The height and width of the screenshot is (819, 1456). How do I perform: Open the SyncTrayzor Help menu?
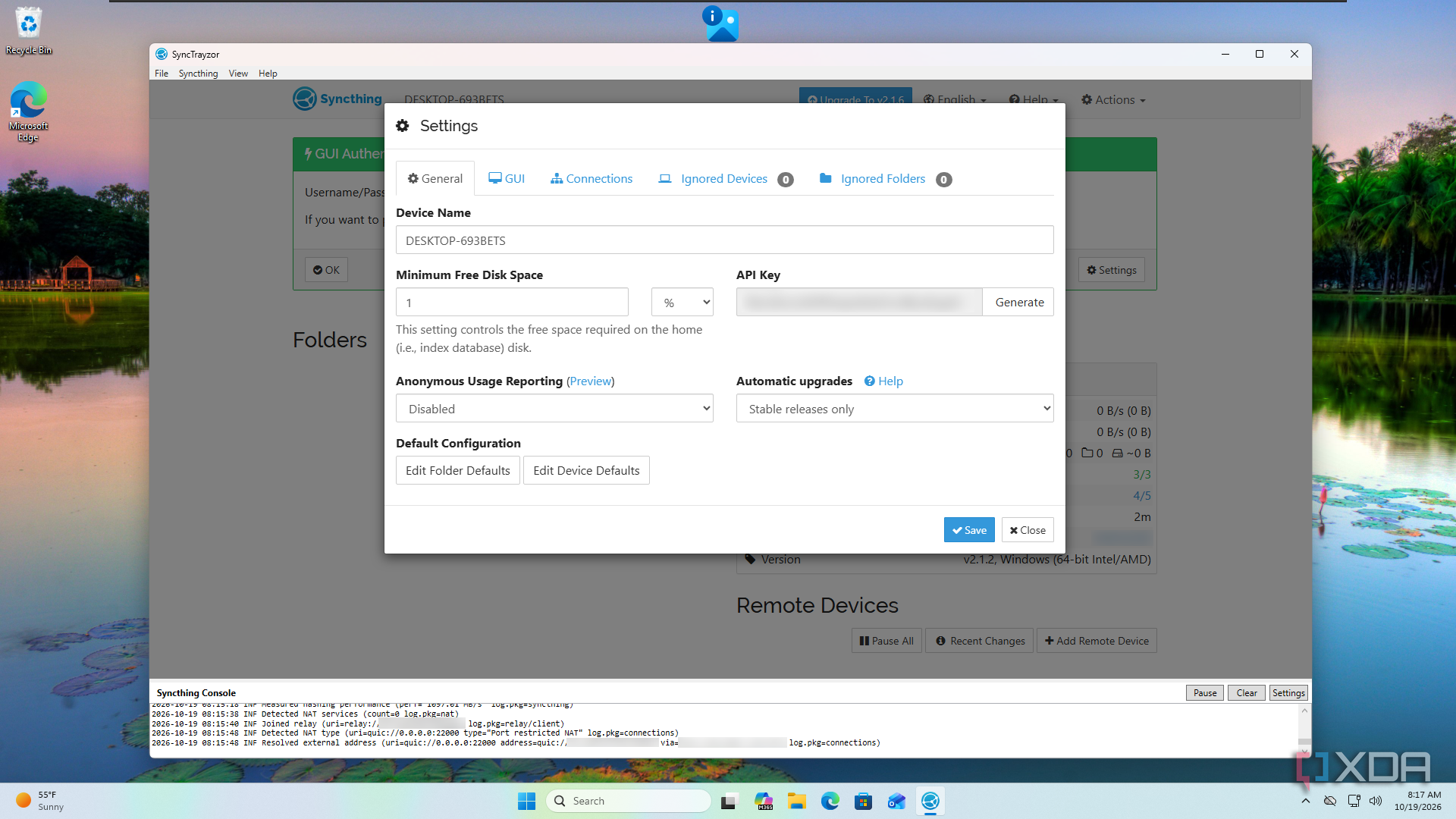pos(268,74)
